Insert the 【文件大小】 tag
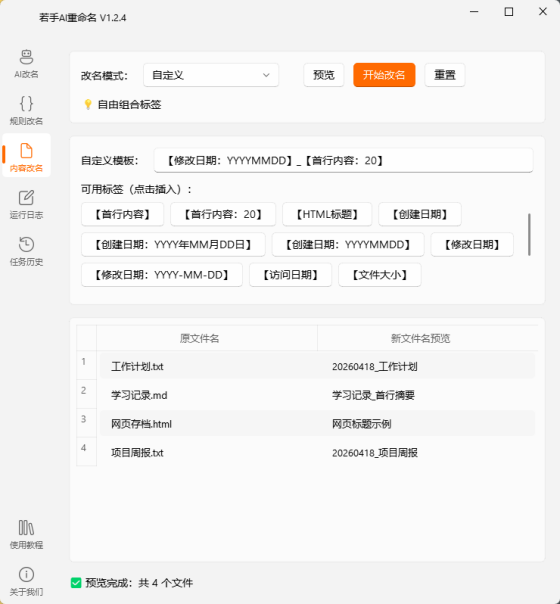The image size is (560, 604). tap(380, 275)
